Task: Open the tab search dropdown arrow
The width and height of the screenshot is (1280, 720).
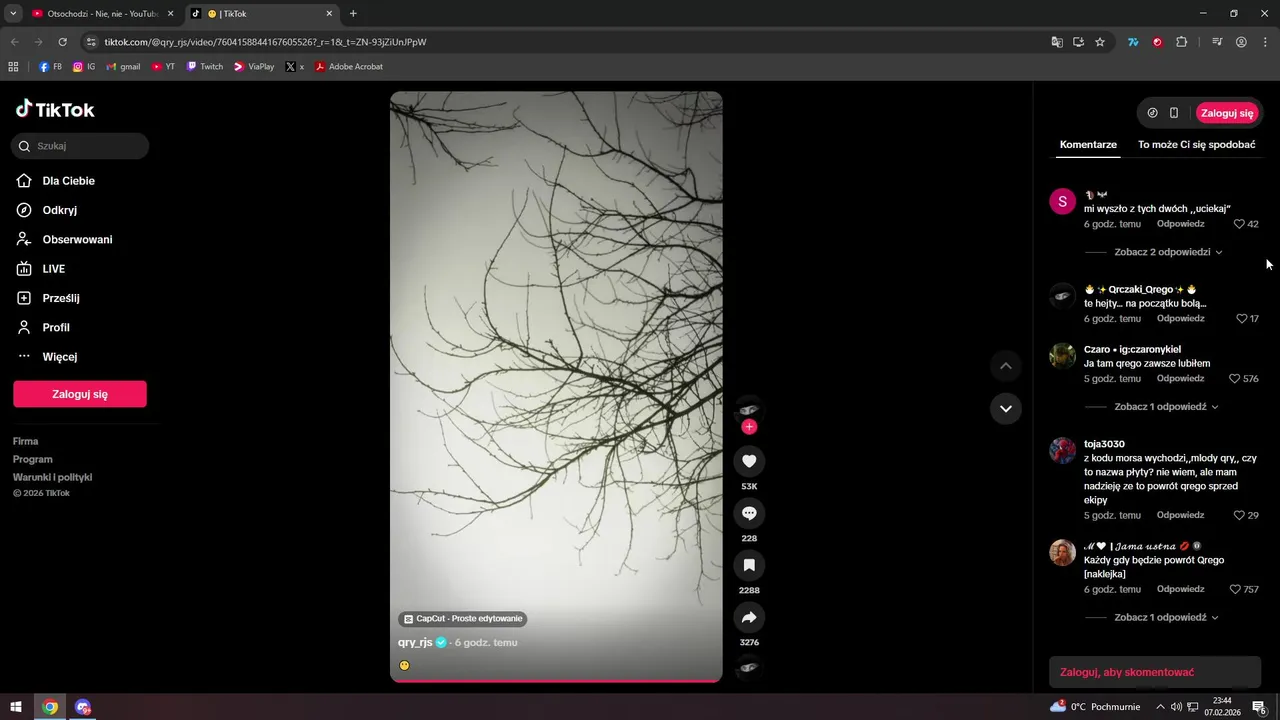Action: 13,14
